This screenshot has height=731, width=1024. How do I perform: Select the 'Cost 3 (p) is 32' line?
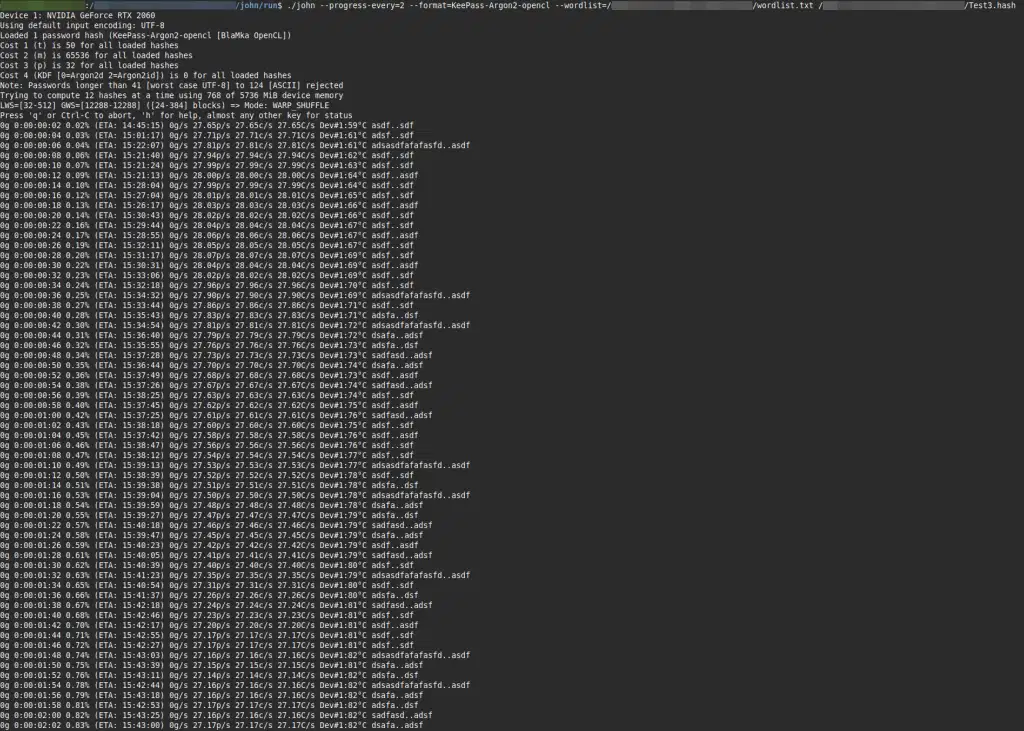point(89,65)
